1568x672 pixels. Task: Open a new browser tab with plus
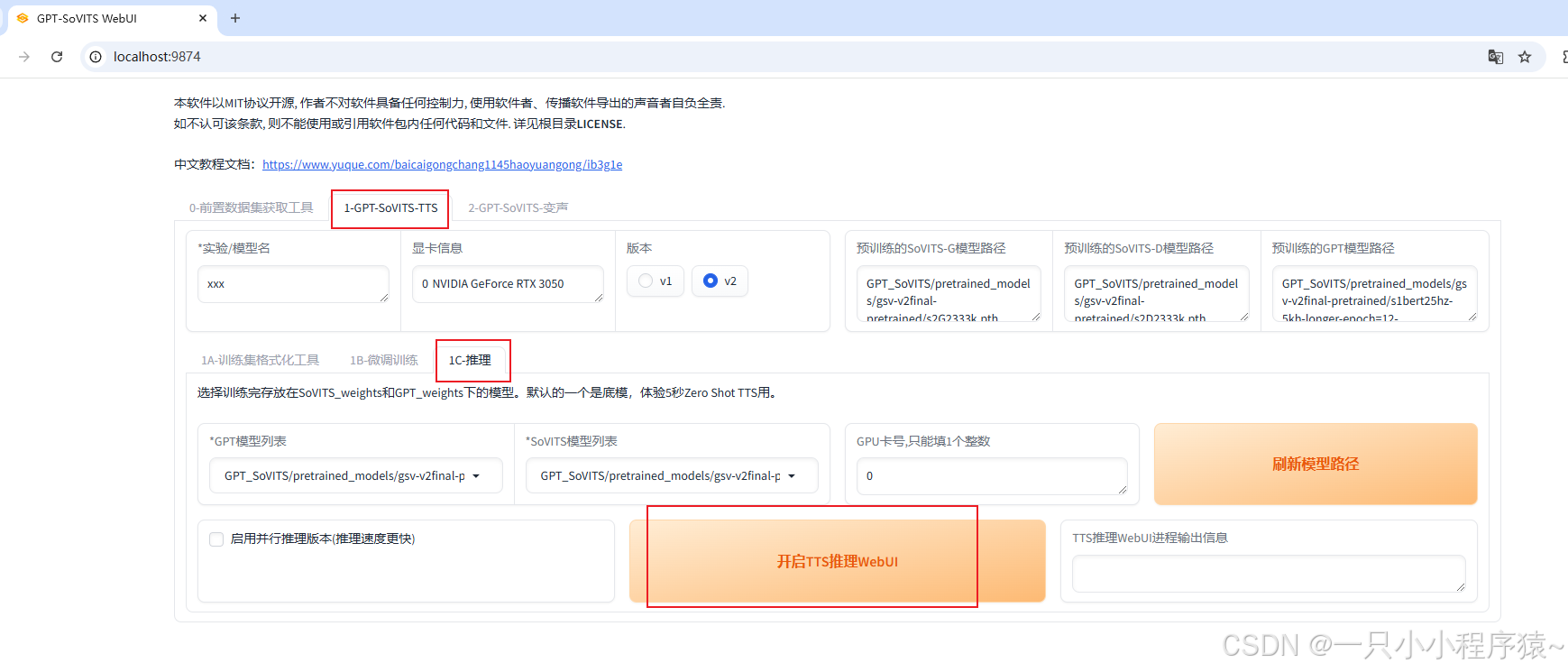(235, 18)
